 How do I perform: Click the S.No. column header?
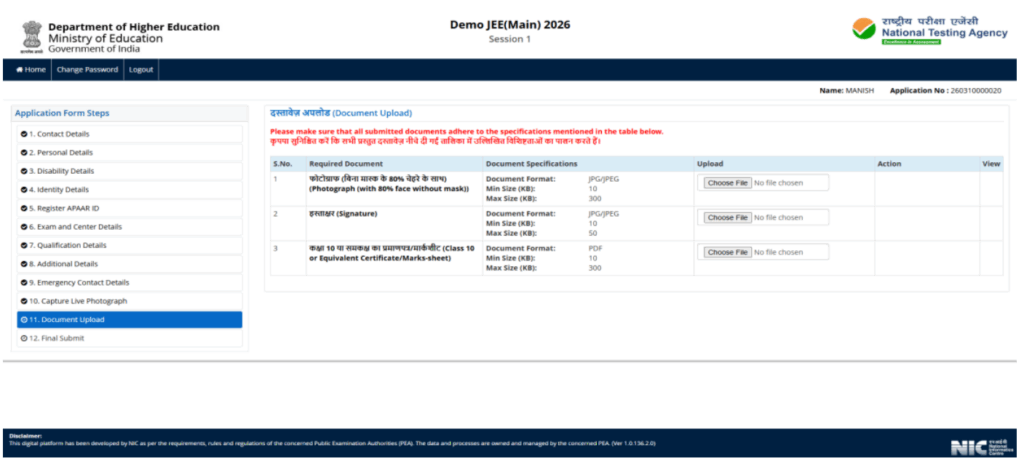pyautogui.click(x=282, y=164)
